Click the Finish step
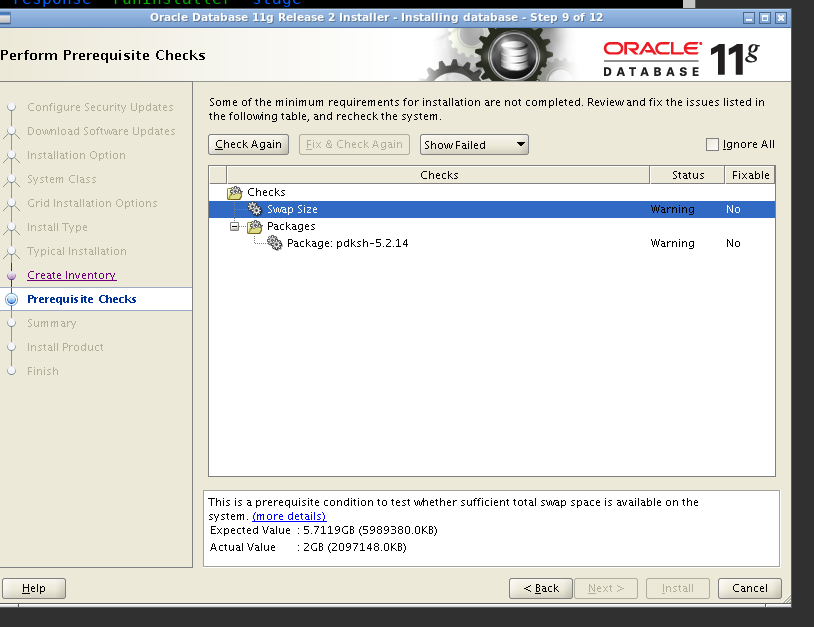This screenshot has height=627, width=814. click(43, 371)
